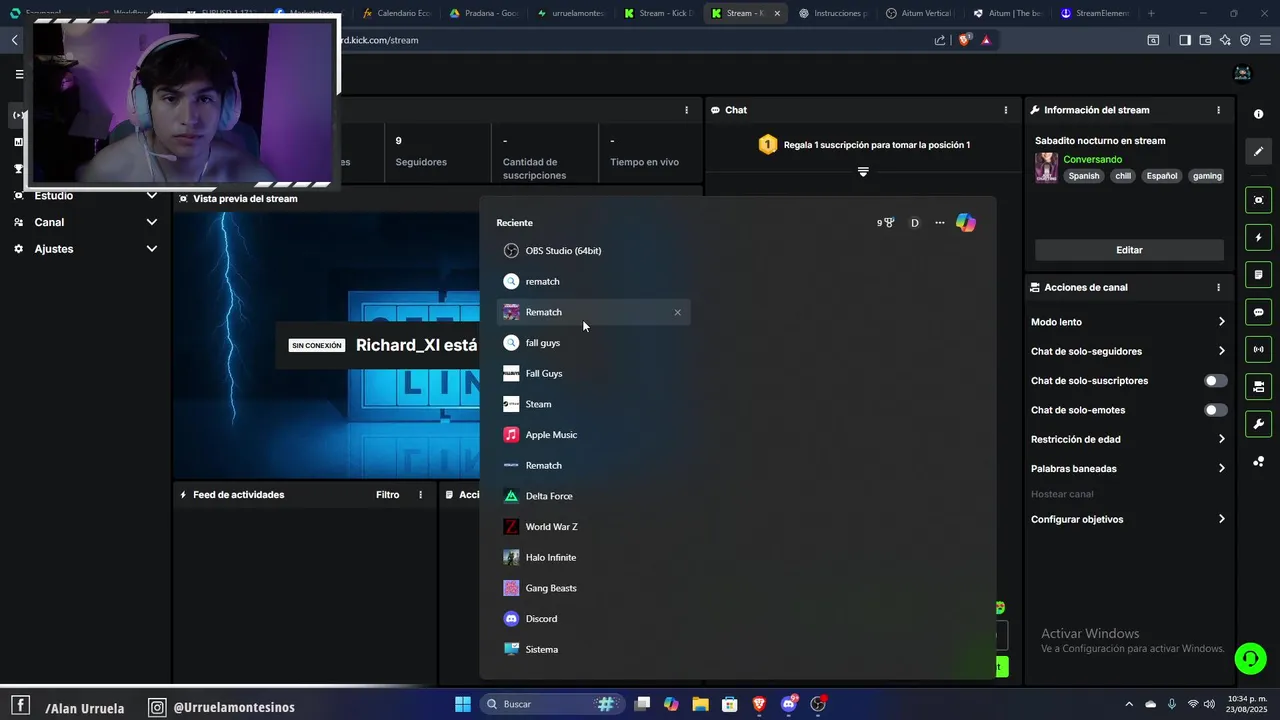
Task: Open Información del stream panel options menu
Action: pyautogui.click(x=1218, y=110)
